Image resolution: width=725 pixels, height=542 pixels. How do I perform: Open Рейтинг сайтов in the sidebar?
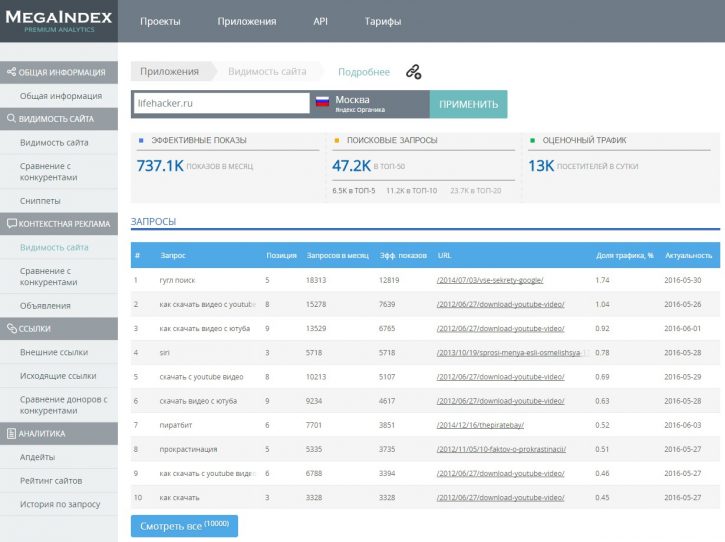[51, 480]
